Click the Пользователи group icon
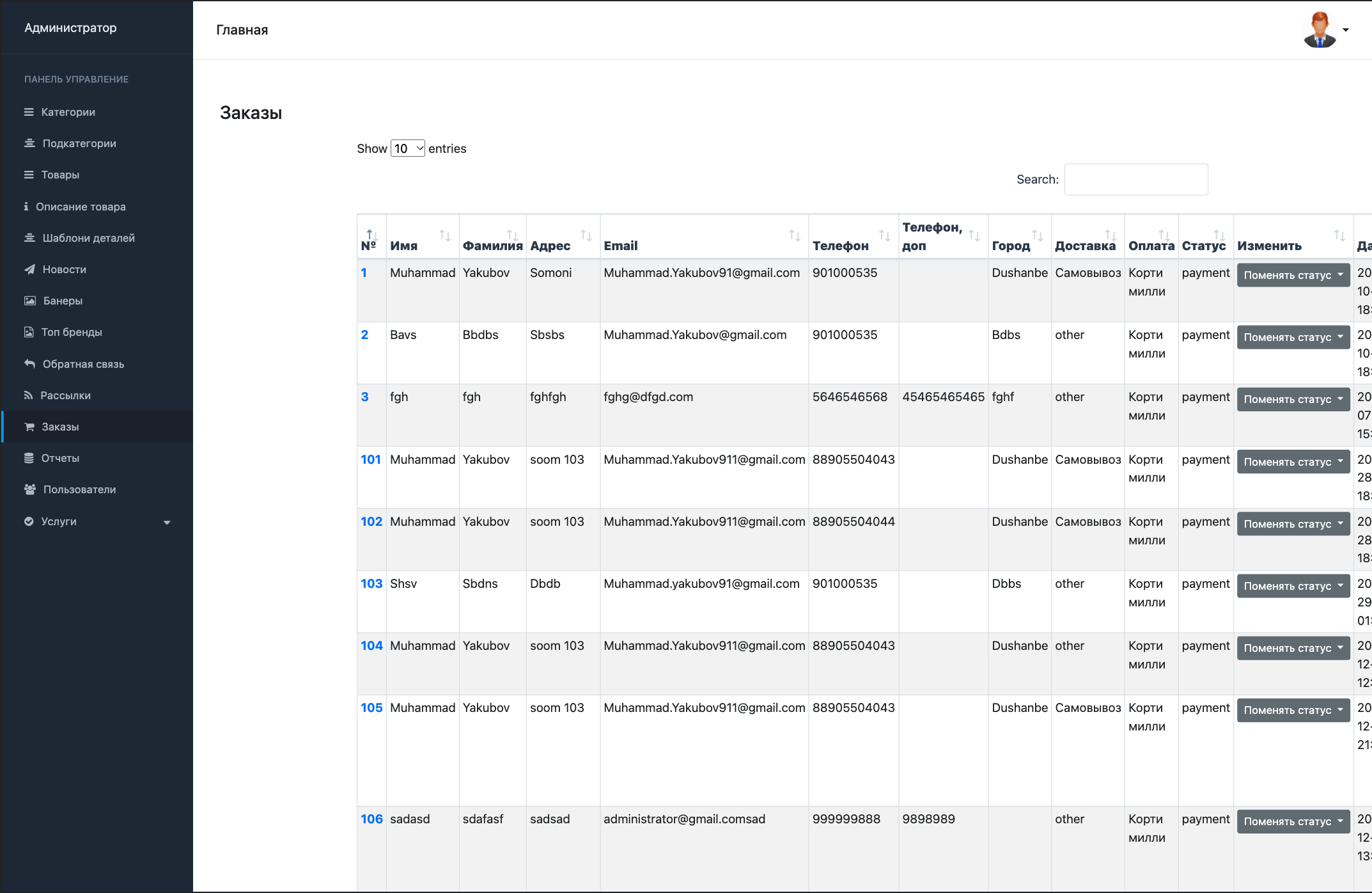 point(30,489)
